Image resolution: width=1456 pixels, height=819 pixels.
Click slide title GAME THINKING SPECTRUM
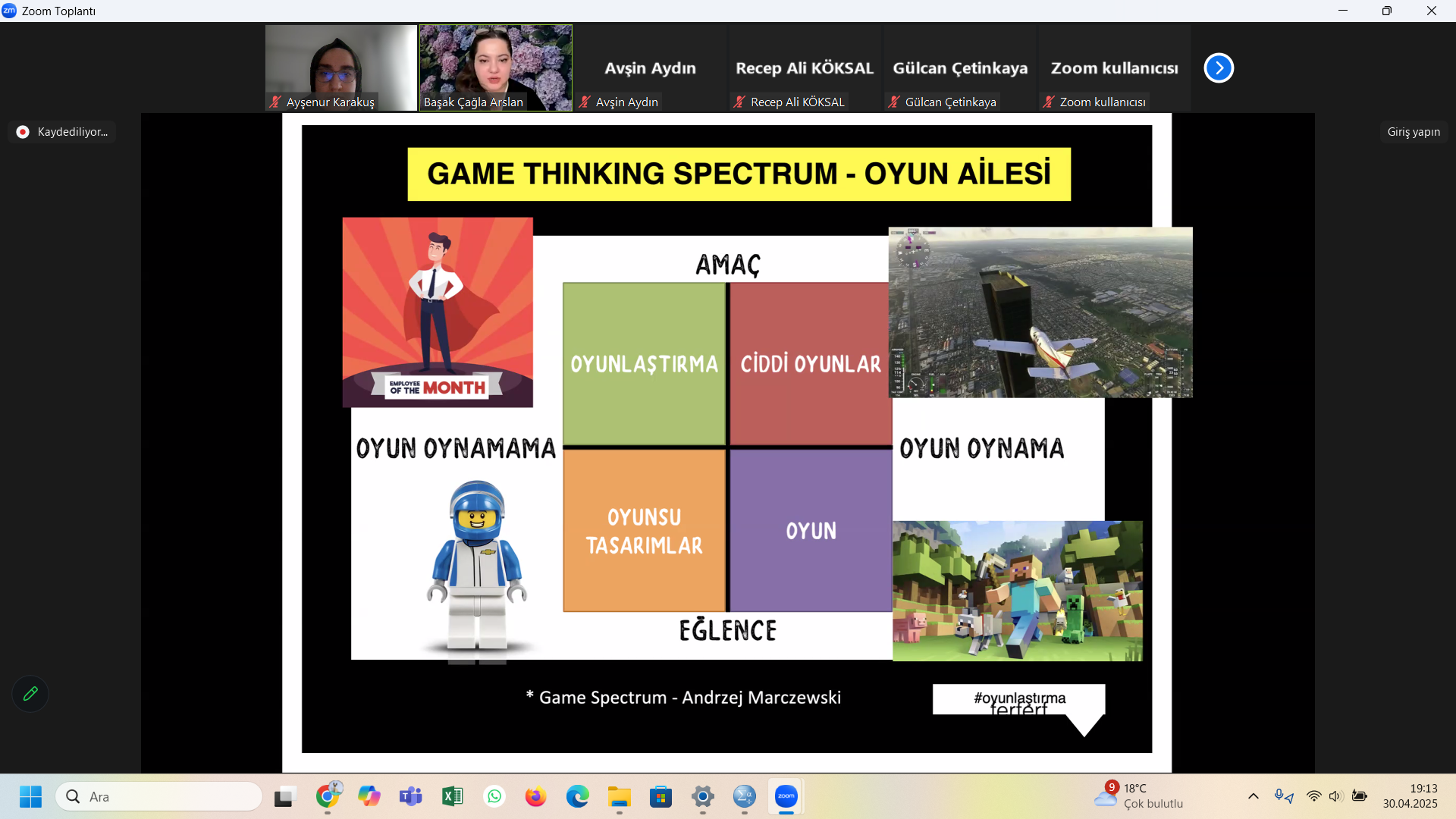coord(739,174)
